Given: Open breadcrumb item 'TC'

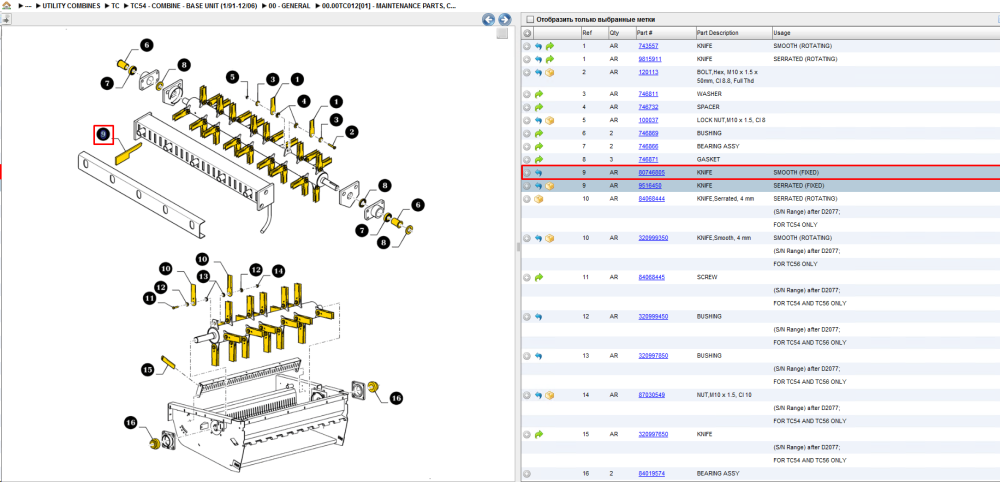Looking at the screenshot, I should coord(115,6).
